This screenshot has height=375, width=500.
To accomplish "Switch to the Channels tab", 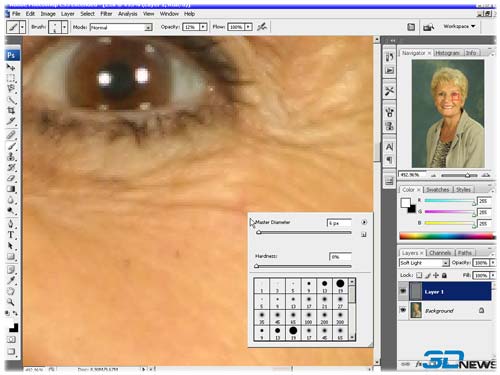I will click(x=440, y=253).
